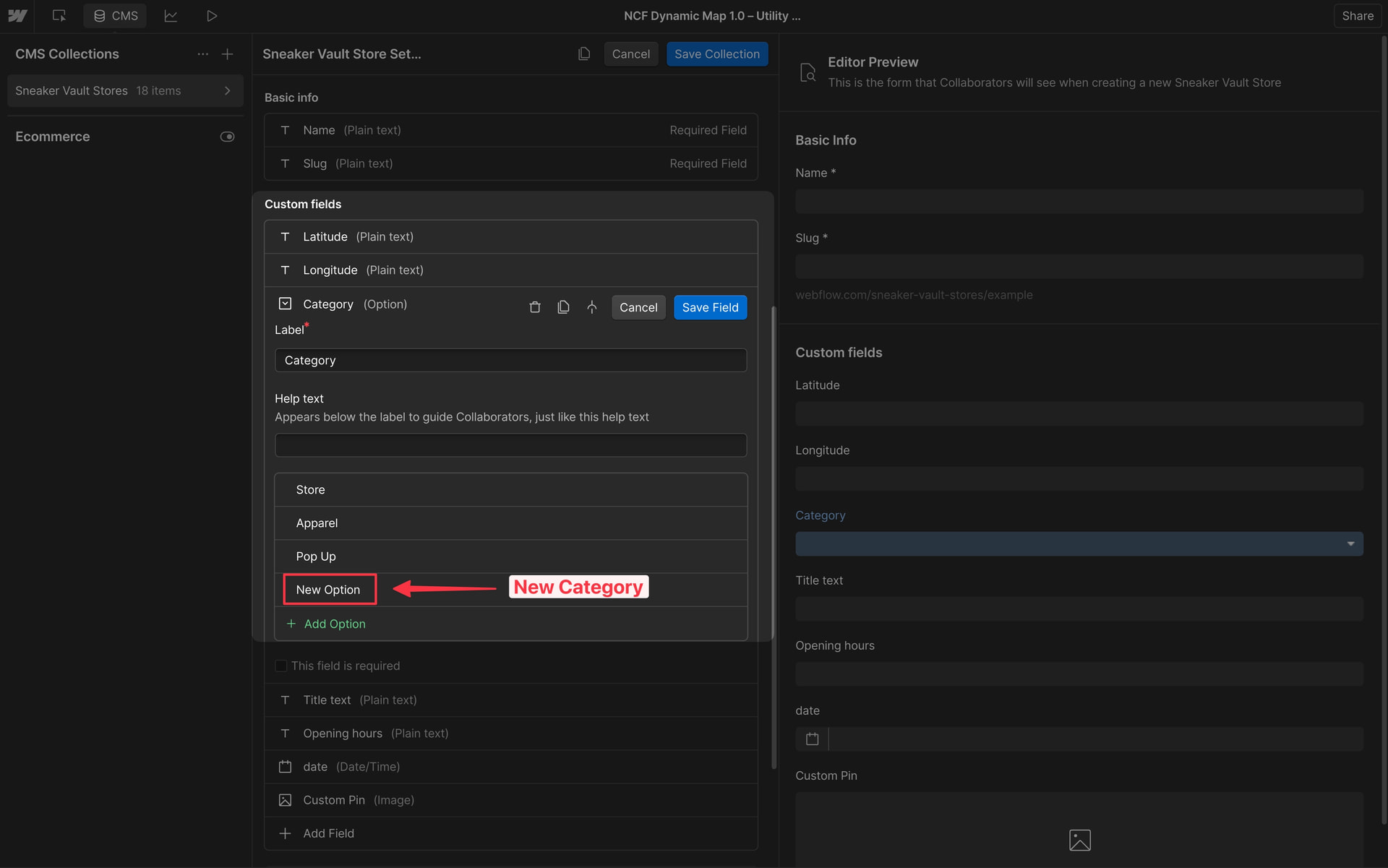Open Title text field settings
This screenshot has width=1388, height=868.
tap(511, 700)
